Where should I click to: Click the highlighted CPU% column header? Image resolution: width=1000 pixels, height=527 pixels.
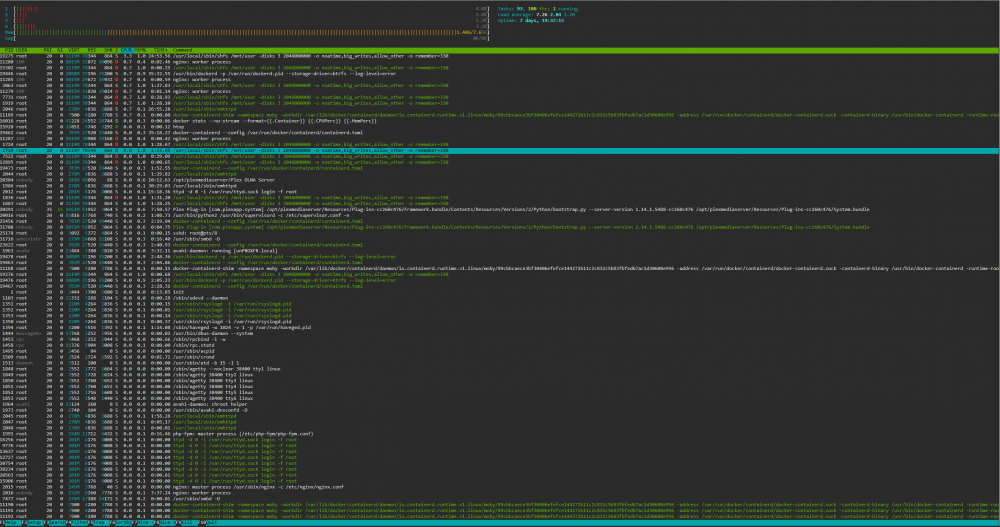click(x=126, y=50)
